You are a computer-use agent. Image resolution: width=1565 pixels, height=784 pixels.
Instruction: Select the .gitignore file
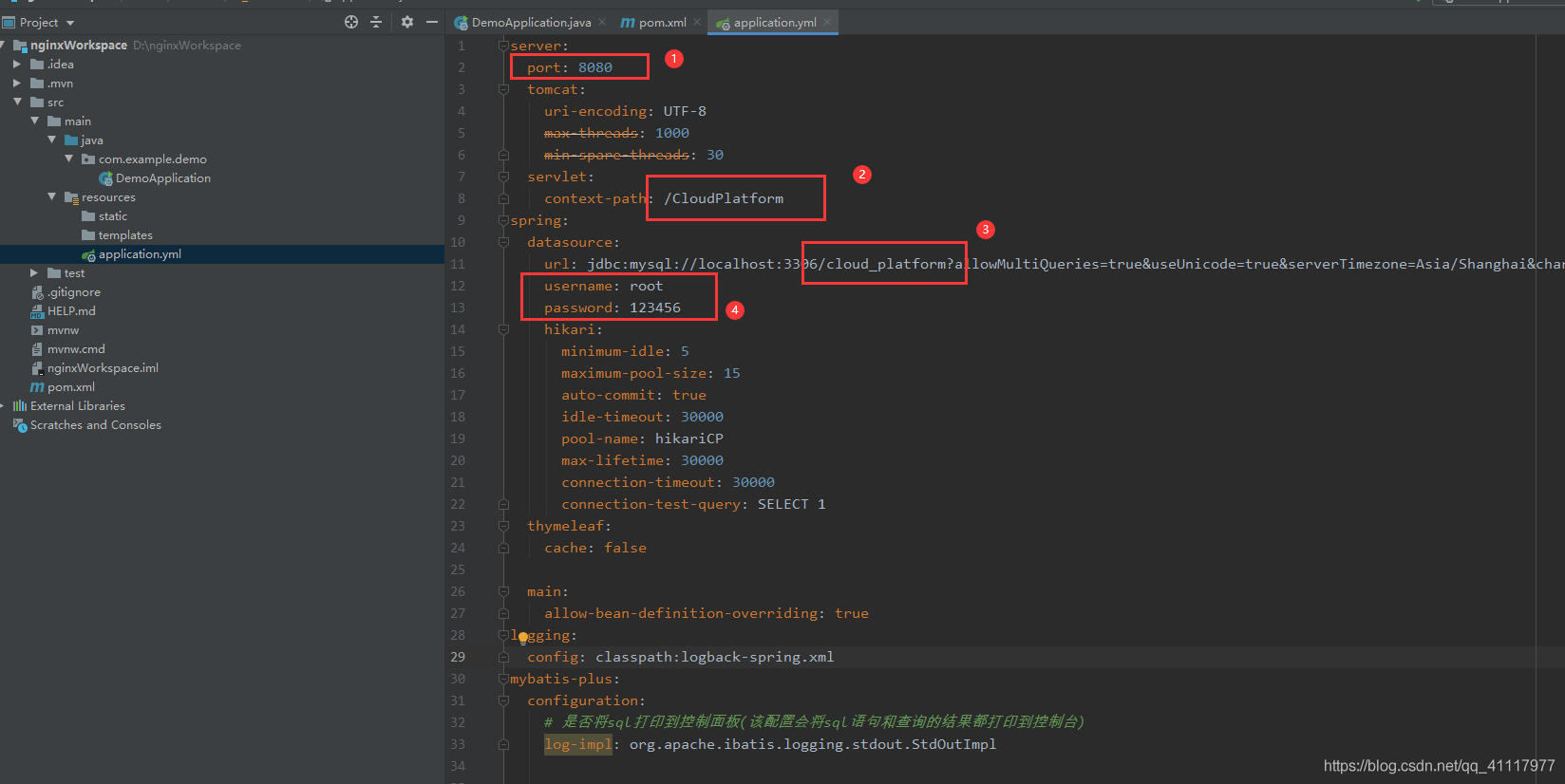point(74,292)
